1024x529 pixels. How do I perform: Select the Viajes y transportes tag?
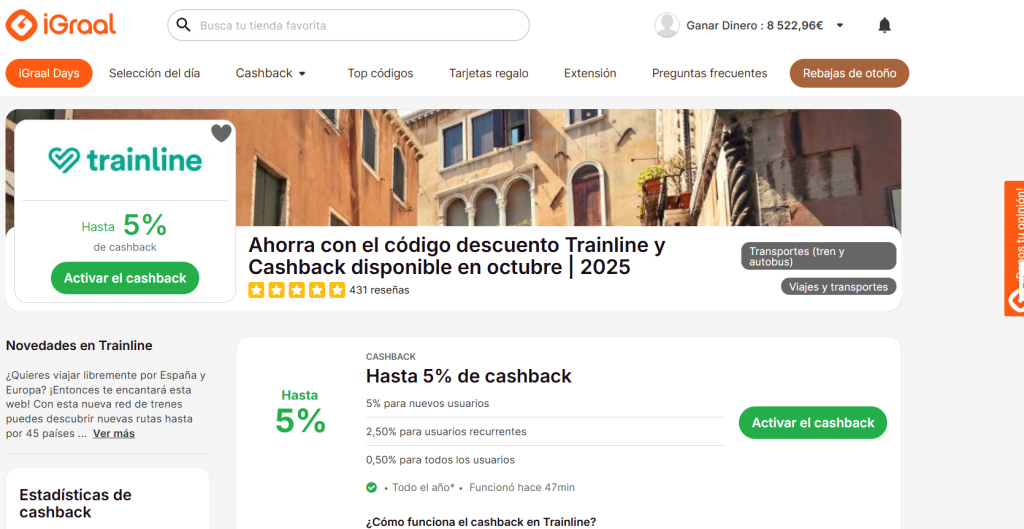click(x=839, y=287)
